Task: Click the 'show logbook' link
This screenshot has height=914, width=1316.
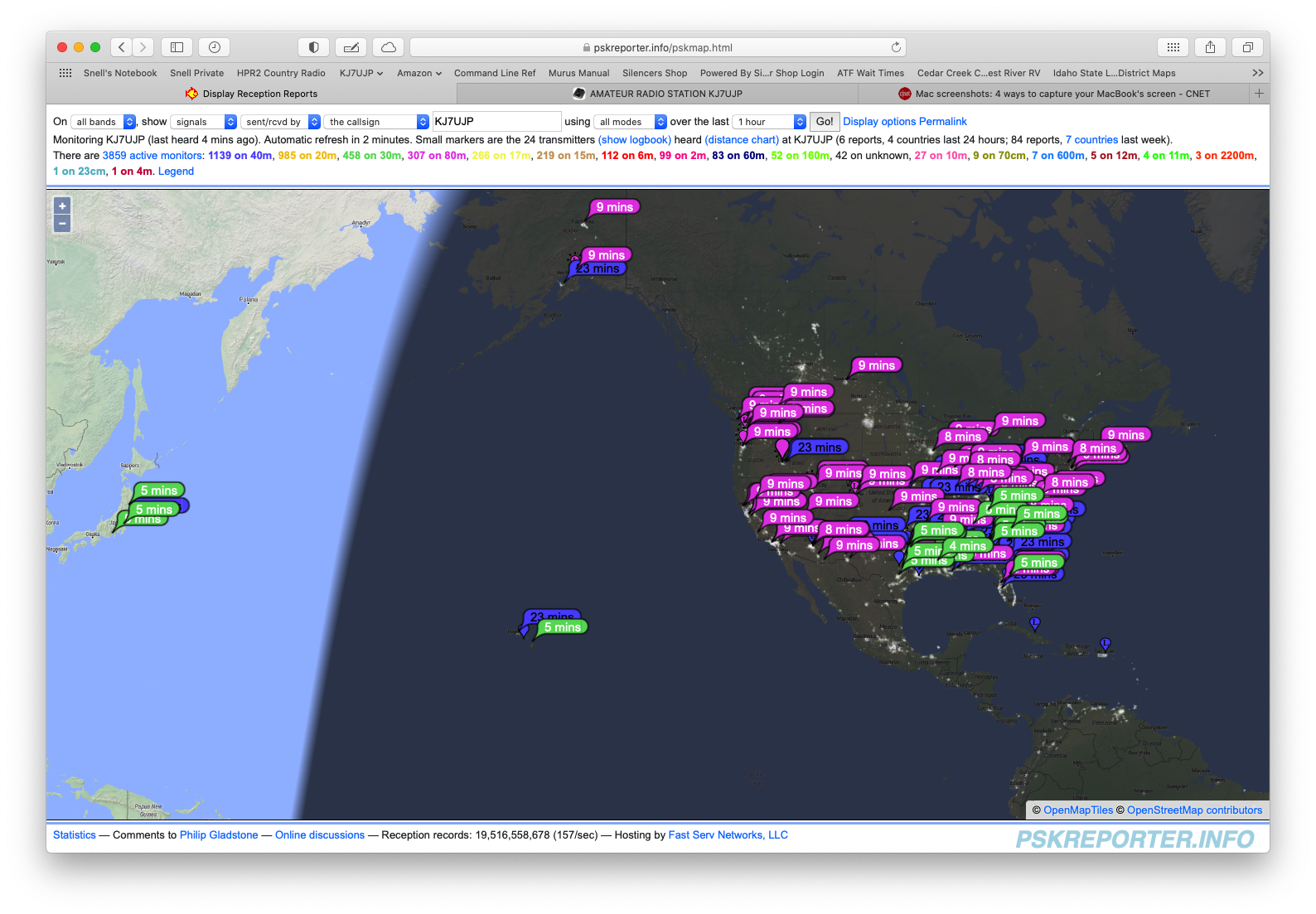Action: [x=634, y=140]
